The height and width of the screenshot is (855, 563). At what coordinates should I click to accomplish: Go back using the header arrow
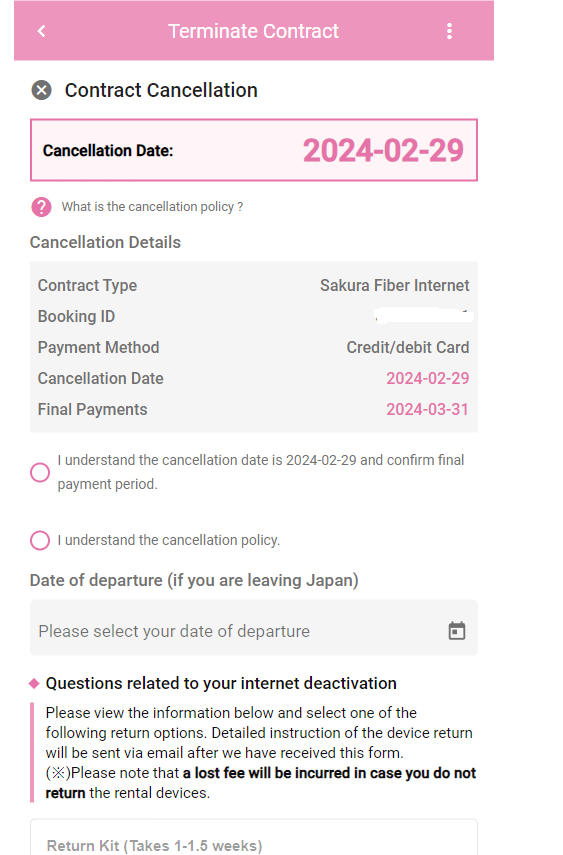(x=41, y=31)
